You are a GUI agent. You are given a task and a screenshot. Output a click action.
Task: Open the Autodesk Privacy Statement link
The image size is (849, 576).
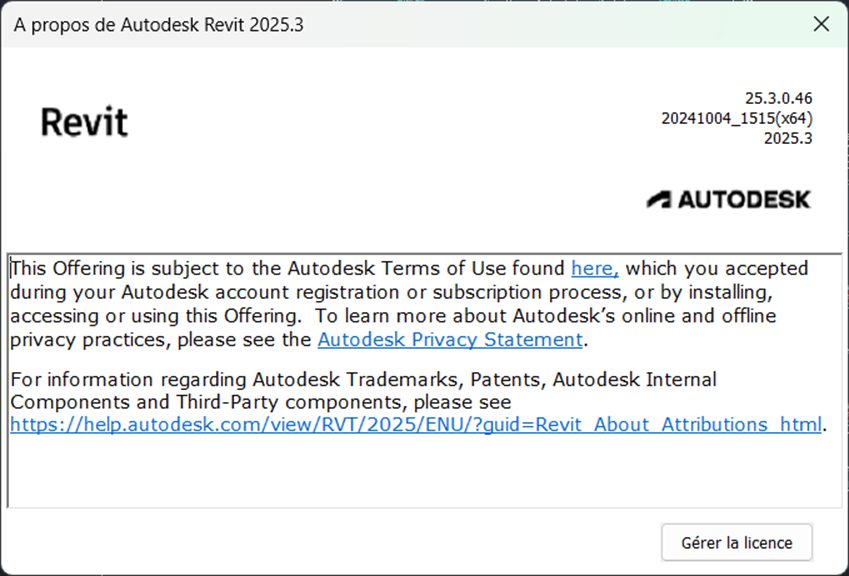(x=450, y=339)
